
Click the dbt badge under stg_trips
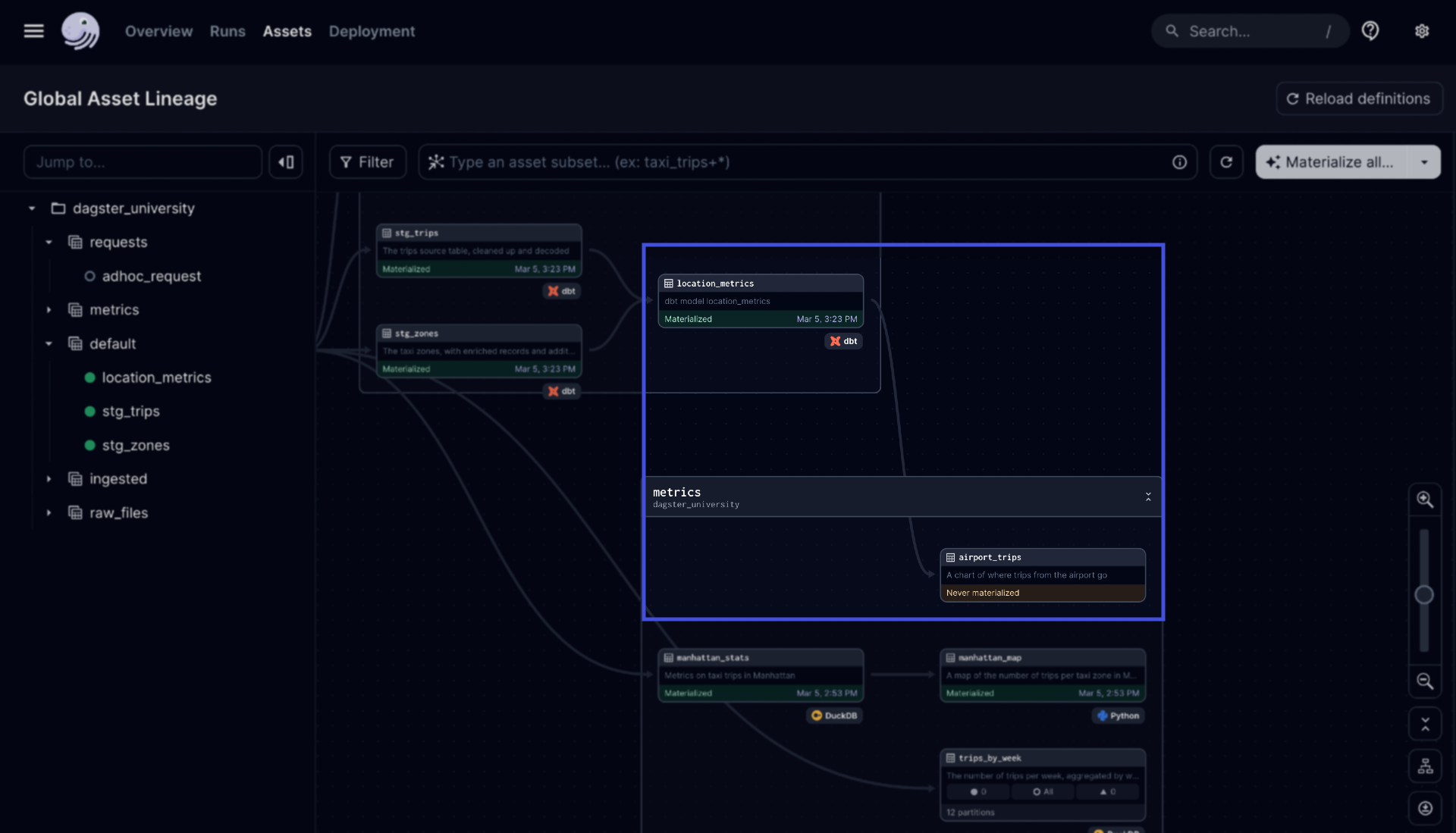[562, 291]
